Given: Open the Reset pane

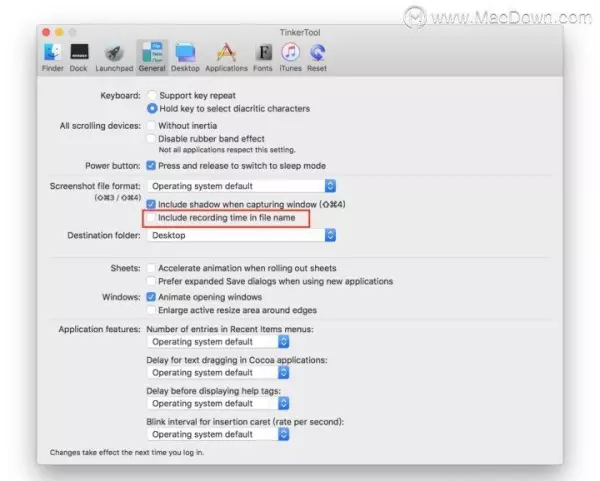Looking at the screenshot, I should tap(317, 57).
